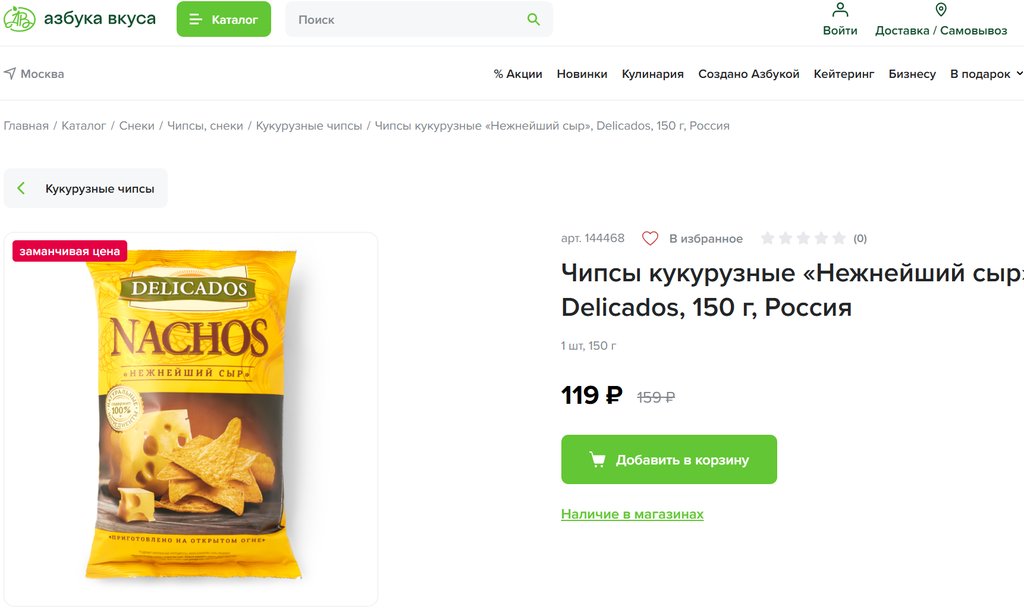Image resolution: width=1024 pixels, height=609 pixels.
Task: Click the Главная breadcrumb link
Action: 26,126
